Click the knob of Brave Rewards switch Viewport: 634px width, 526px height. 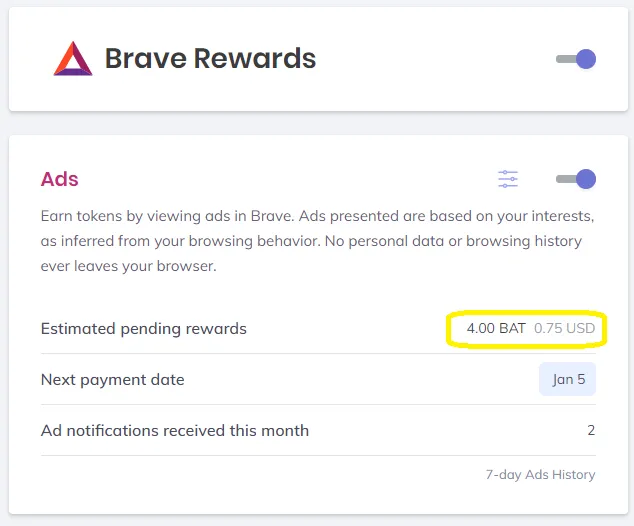(x=586, y=59)
